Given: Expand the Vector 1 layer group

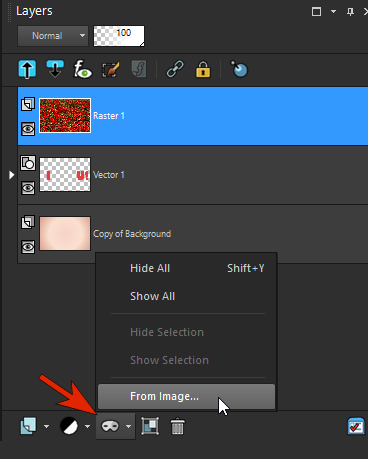Looking at the screenshot, I should (x=11, y=175).
